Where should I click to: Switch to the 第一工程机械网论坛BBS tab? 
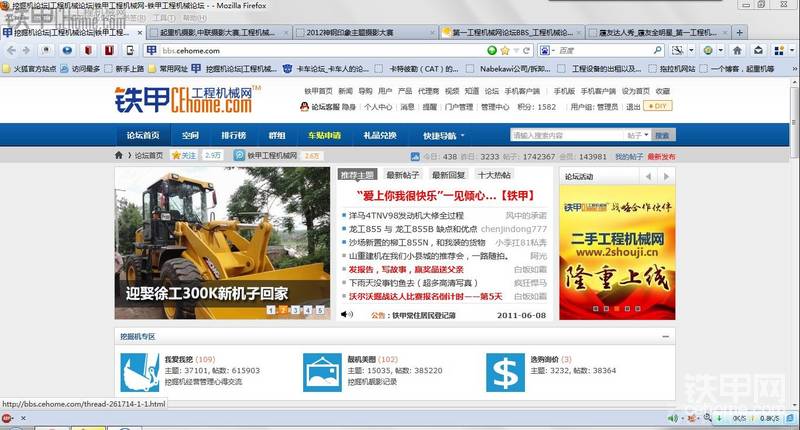512,33
